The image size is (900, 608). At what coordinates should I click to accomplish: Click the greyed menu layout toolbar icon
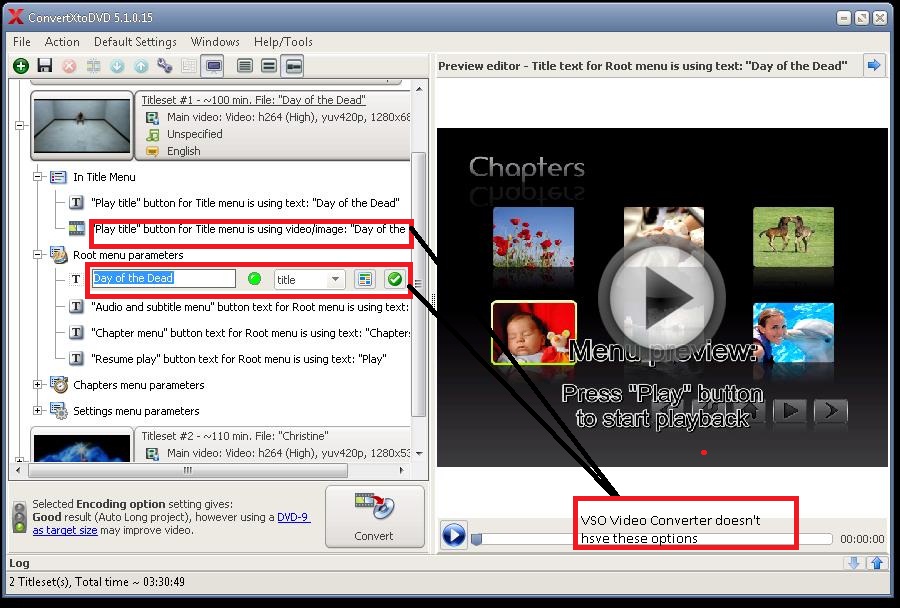tap(189, 66)
